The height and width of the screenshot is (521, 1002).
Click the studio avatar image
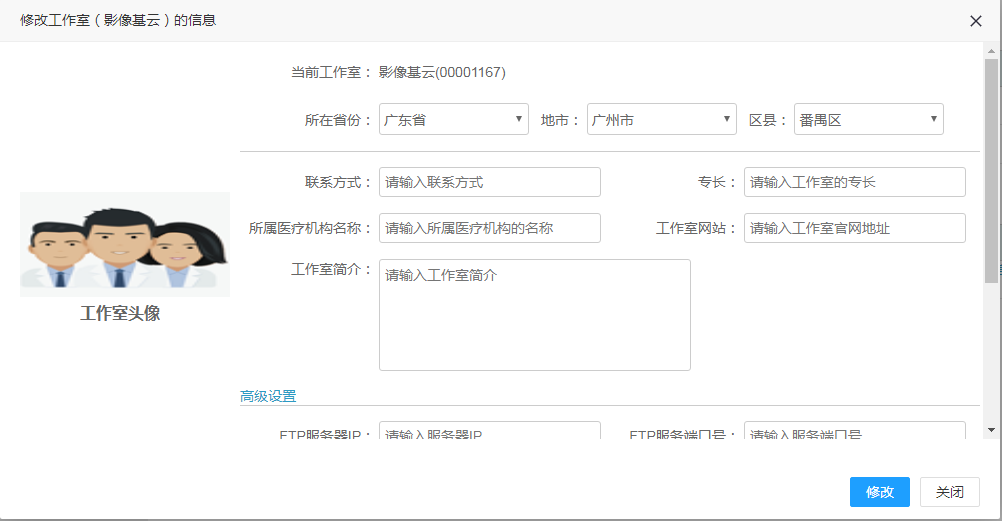coord(125,244)
